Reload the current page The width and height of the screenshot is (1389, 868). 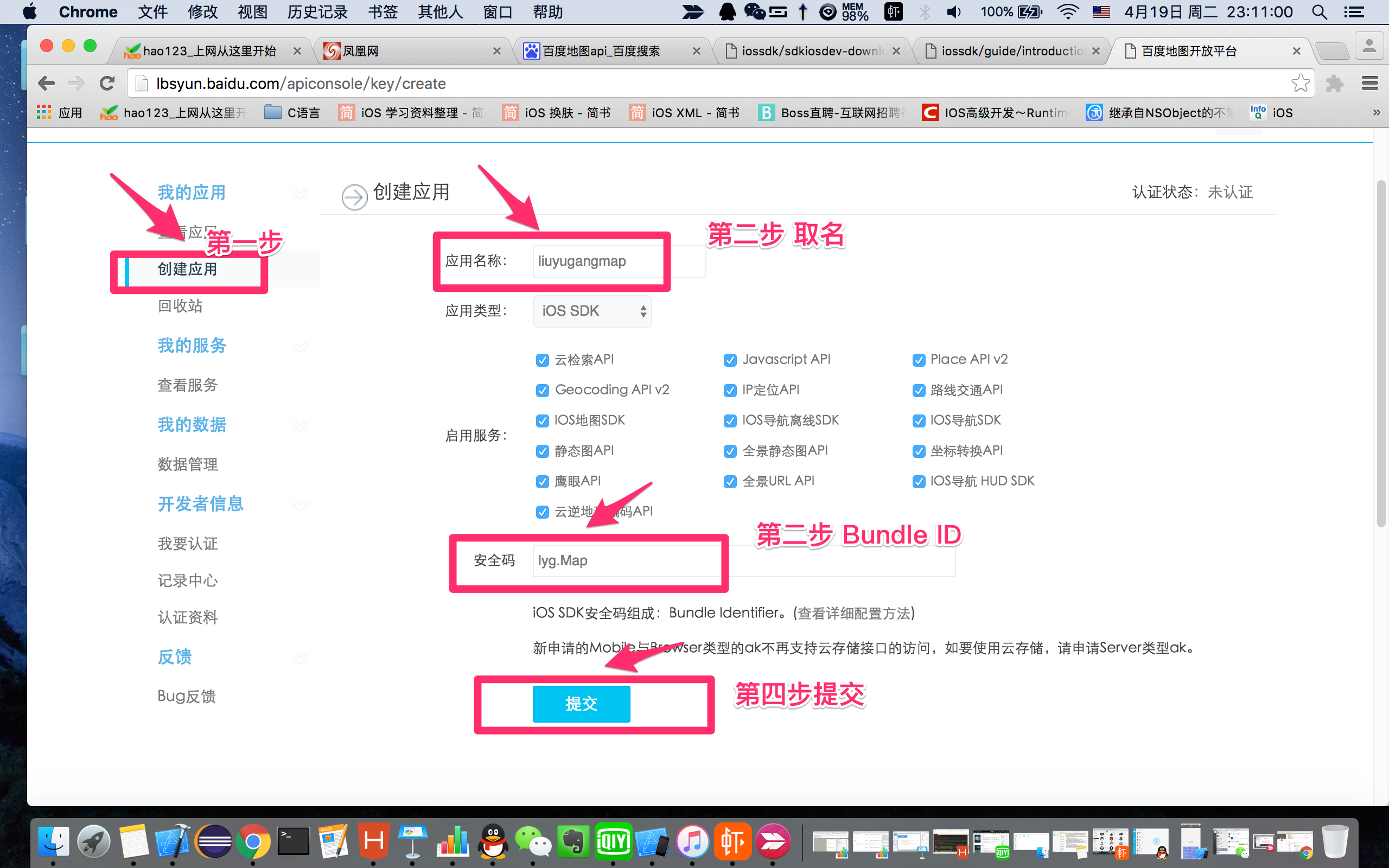pyautogui.click(x=107, y=84)
